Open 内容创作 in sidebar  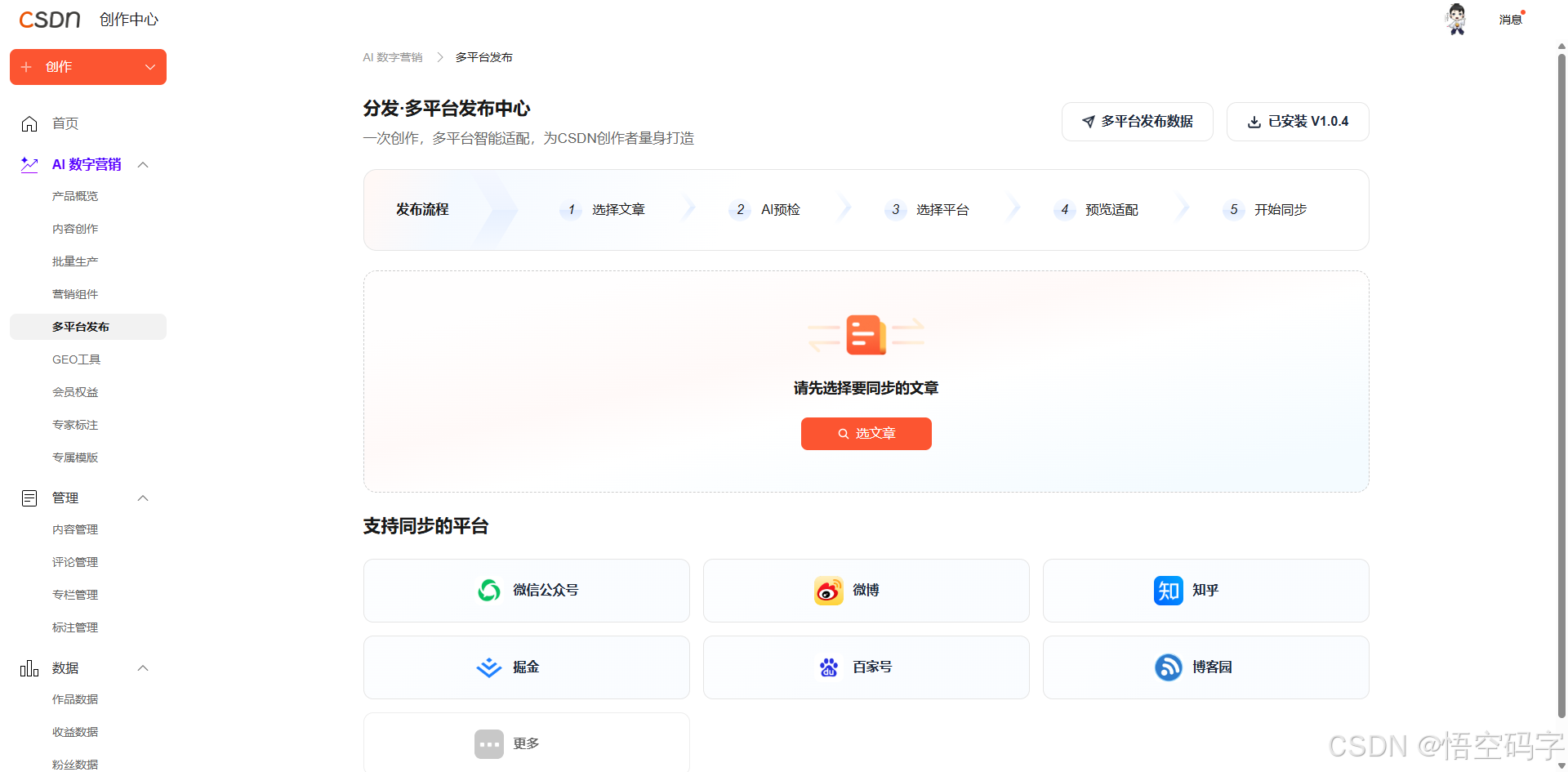click(x=75, y=229)
